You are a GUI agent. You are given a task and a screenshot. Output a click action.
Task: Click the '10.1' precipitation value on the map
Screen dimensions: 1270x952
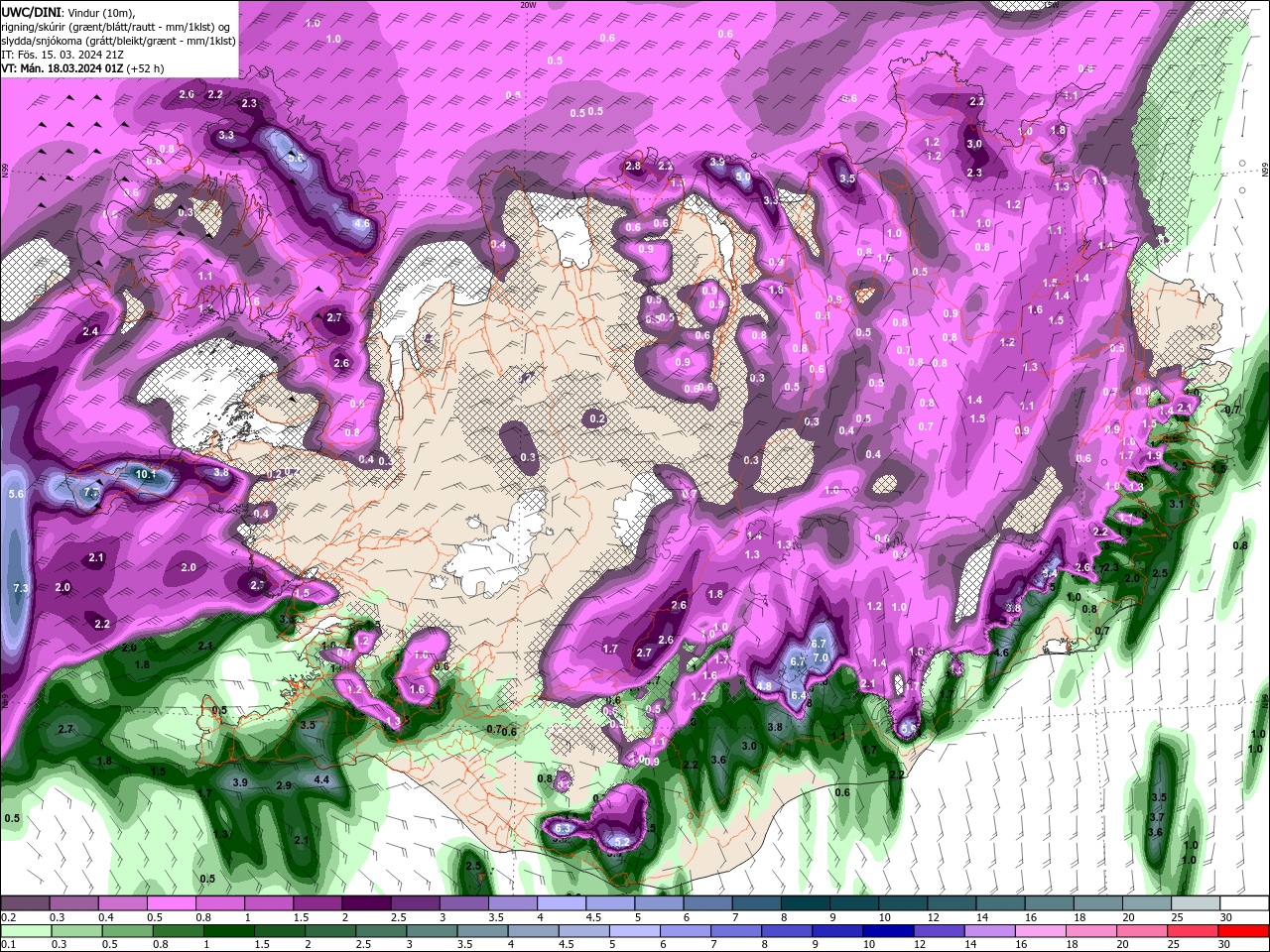pos(145,475)
